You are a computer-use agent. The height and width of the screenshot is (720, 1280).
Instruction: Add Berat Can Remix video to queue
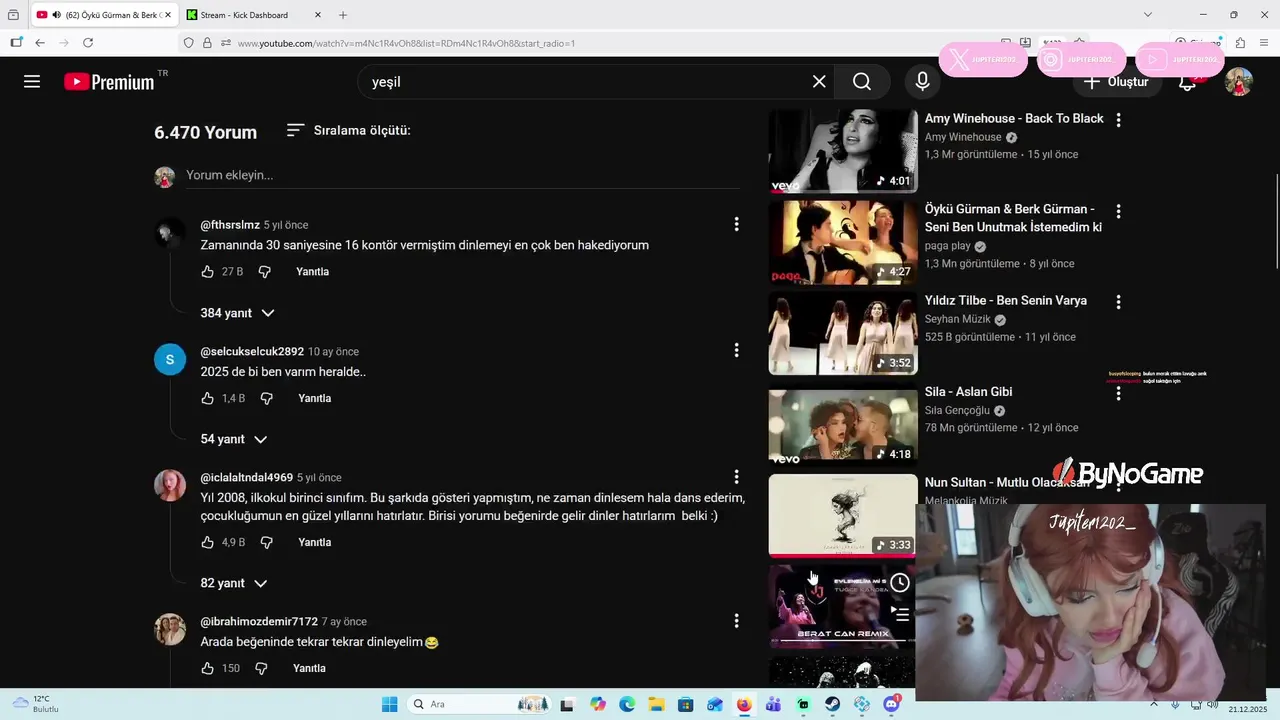[900, 613]
